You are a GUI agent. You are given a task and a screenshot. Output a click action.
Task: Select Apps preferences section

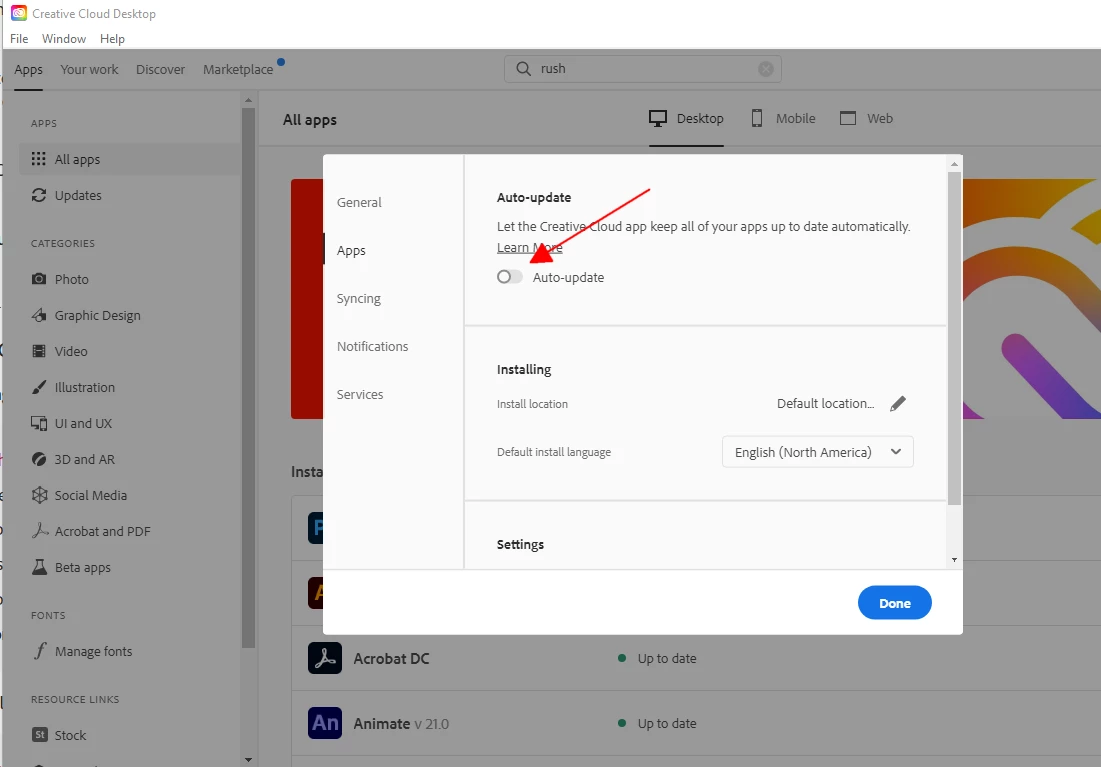[351, 250]
